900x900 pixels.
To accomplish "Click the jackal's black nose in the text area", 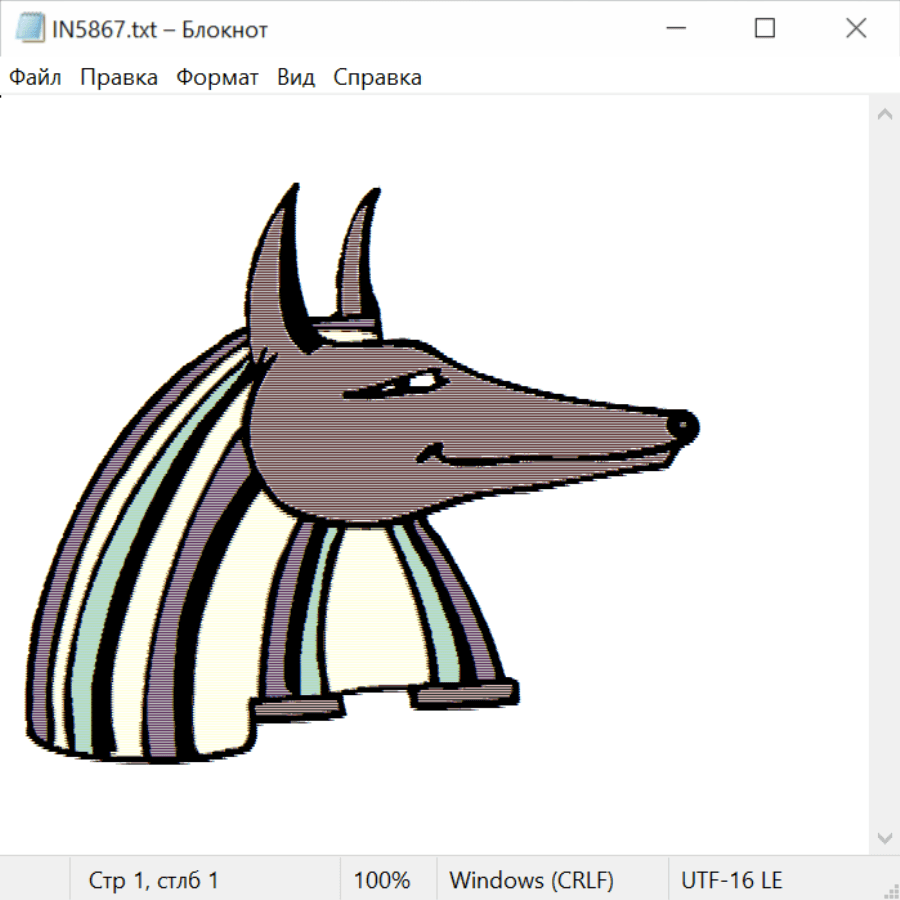I will pyautogui.click(x=684, y=425).
